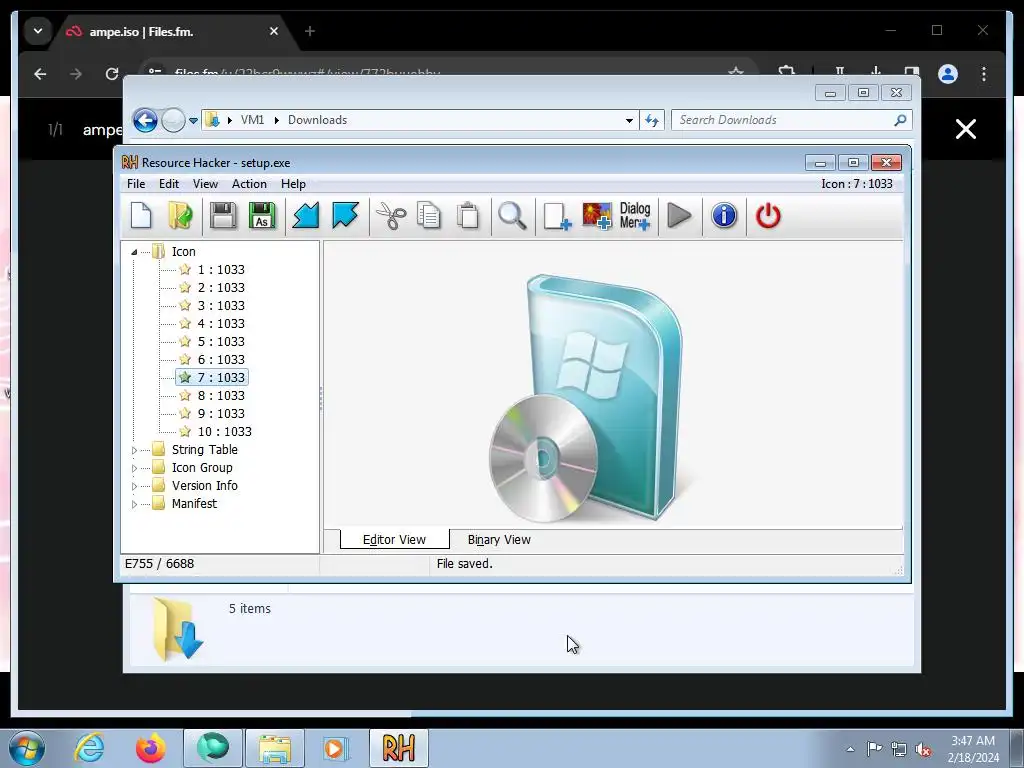Paste with the clipboard toolbar icon
Screen dimensions: 1024x768
(468, 216)
